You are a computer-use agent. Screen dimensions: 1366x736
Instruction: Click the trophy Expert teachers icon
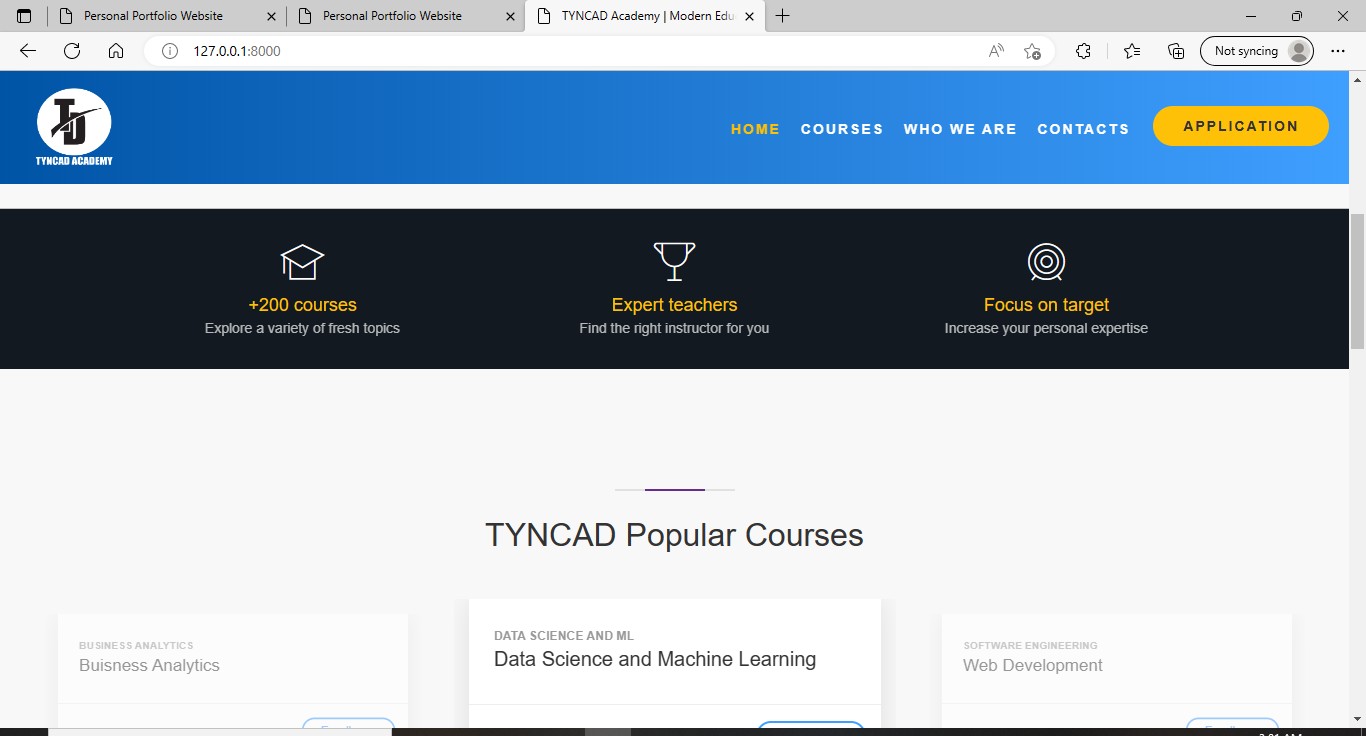pos(674,261)
